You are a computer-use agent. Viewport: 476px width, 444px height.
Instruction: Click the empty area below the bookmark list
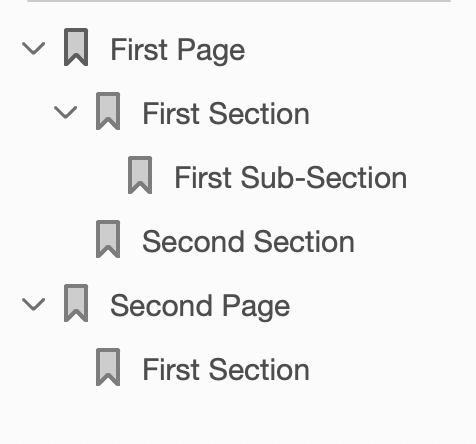click(x=238, y=417)
